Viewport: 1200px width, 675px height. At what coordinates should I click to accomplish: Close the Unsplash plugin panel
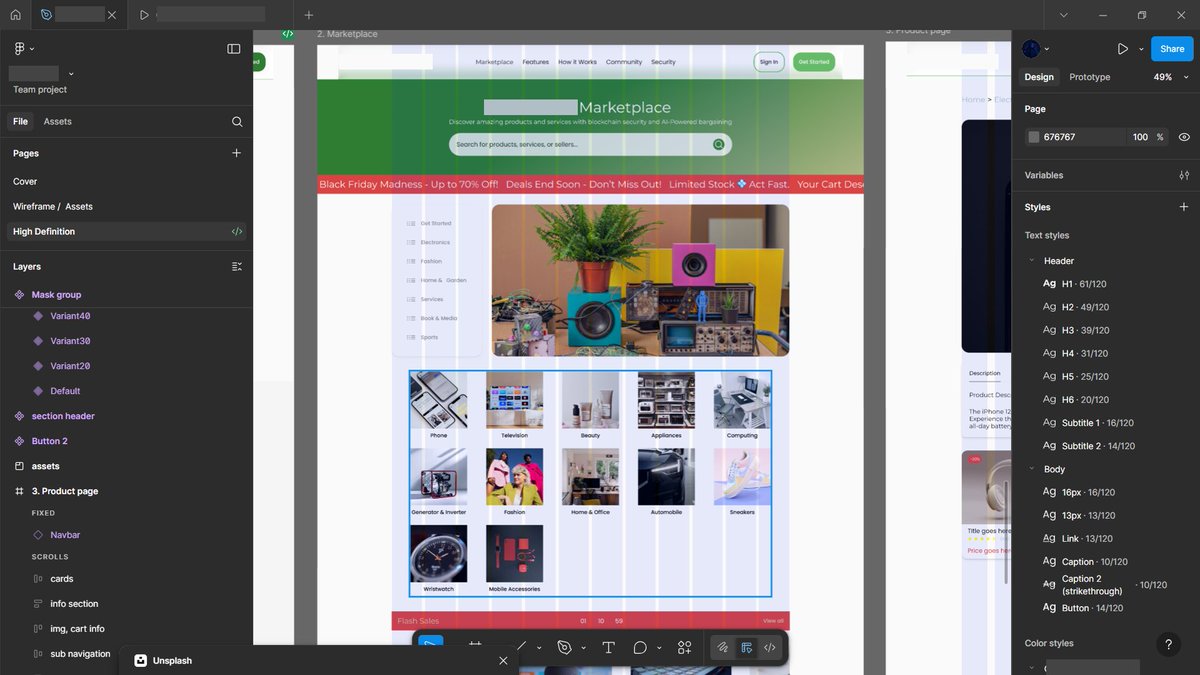[503, 660]
